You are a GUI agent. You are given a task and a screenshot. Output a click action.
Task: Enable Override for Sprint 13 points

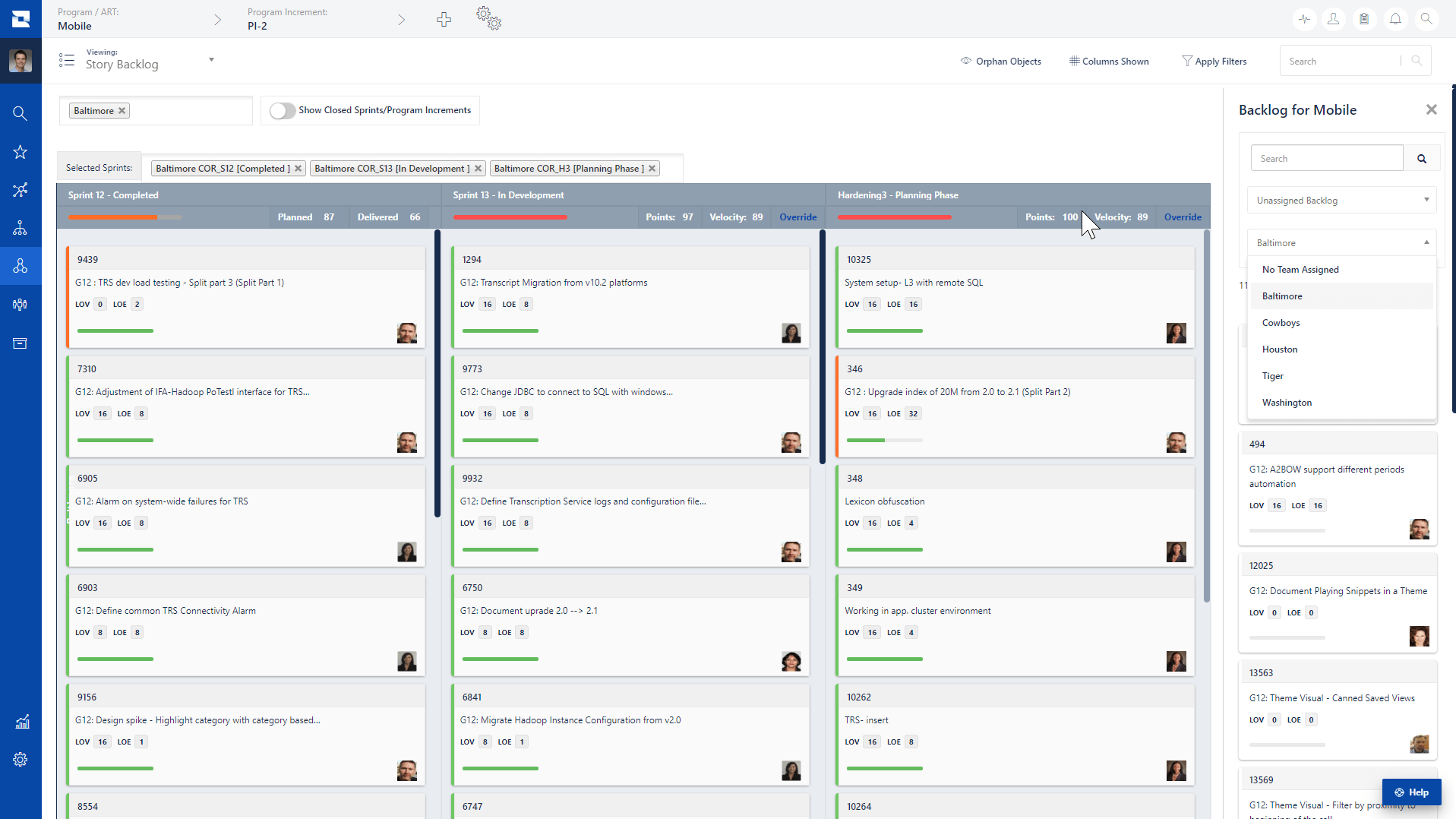pos(797,217)
